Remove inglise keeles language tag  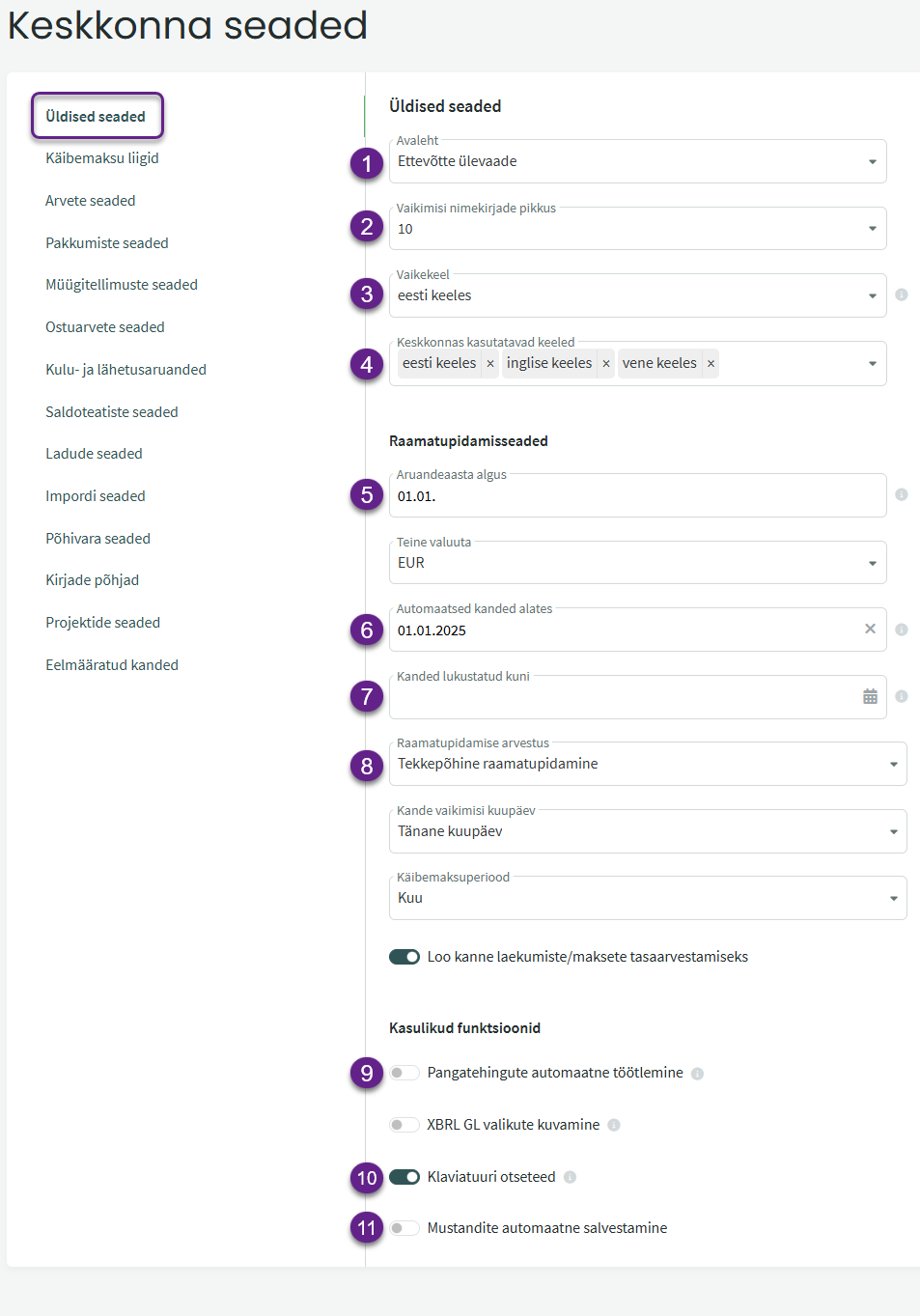click(606, 364)
